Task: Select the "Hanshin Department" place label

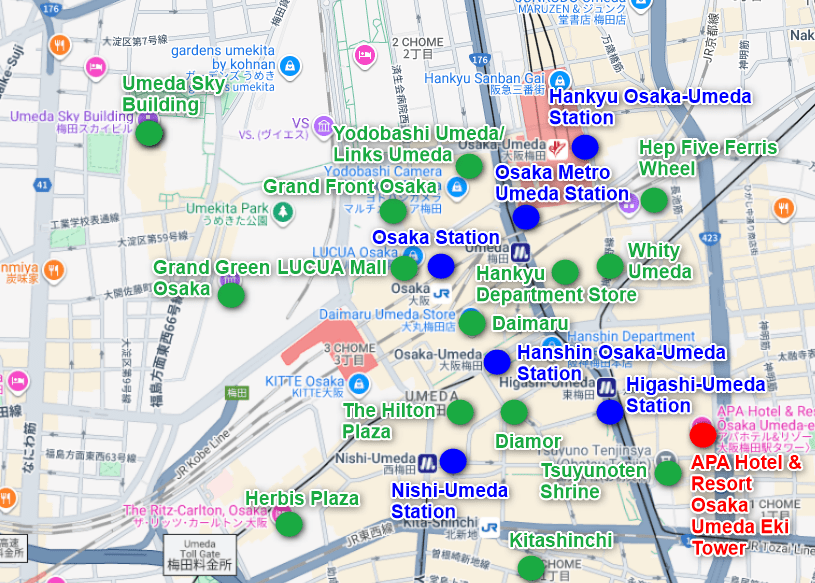Action: coord(631,337)
